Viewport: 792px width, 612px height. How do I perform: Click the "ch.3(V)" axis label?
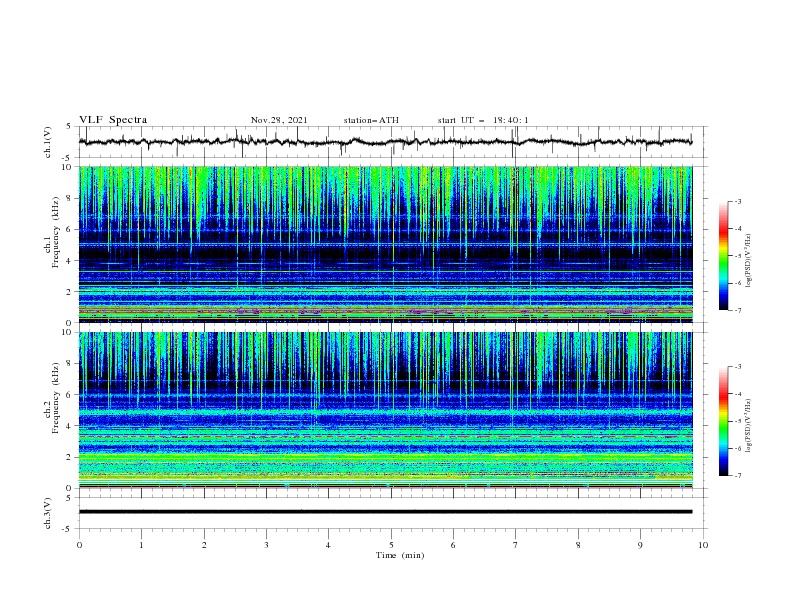tap(48, 513)
